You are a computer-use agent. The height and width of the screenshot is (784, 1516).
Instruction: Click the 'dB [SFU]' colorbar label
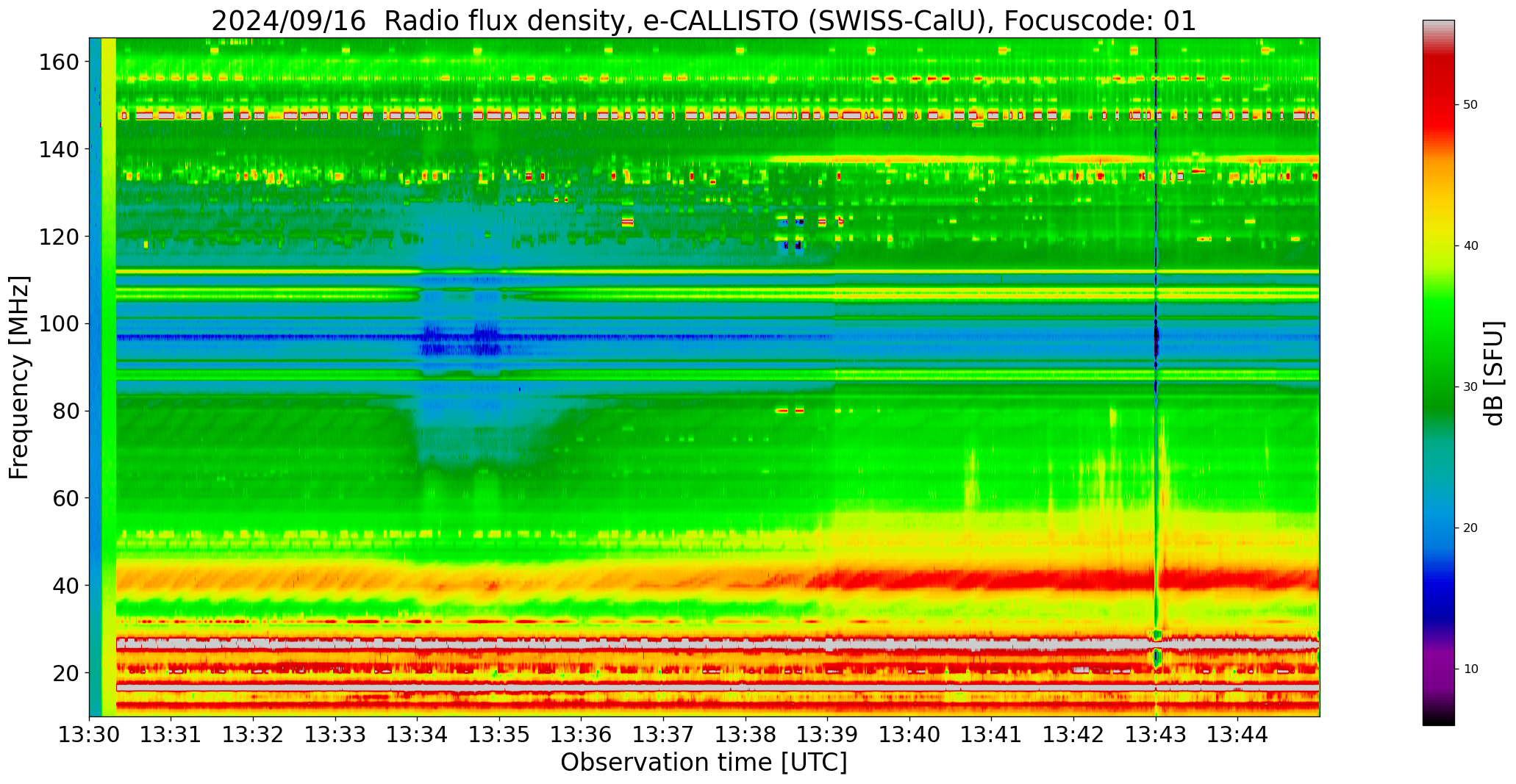(x=1493, y=373)
